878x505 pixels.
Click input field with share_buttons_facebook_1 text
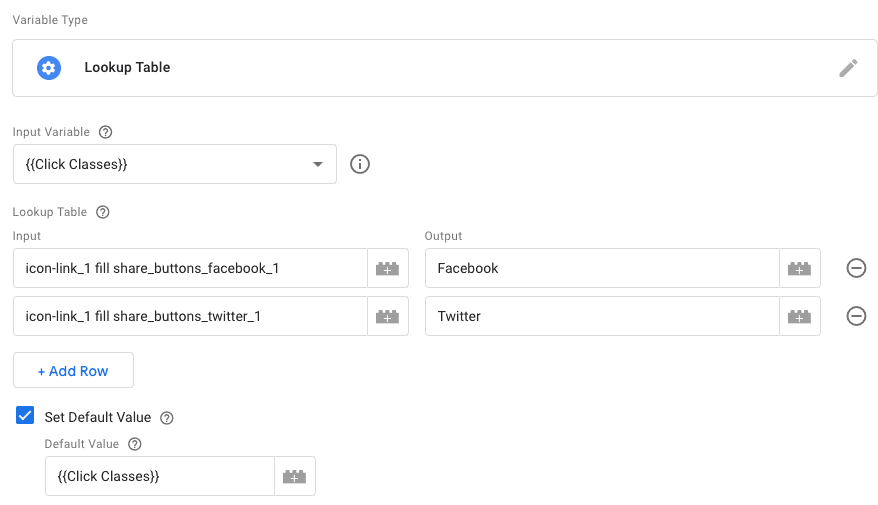click(x=190, y=268)
